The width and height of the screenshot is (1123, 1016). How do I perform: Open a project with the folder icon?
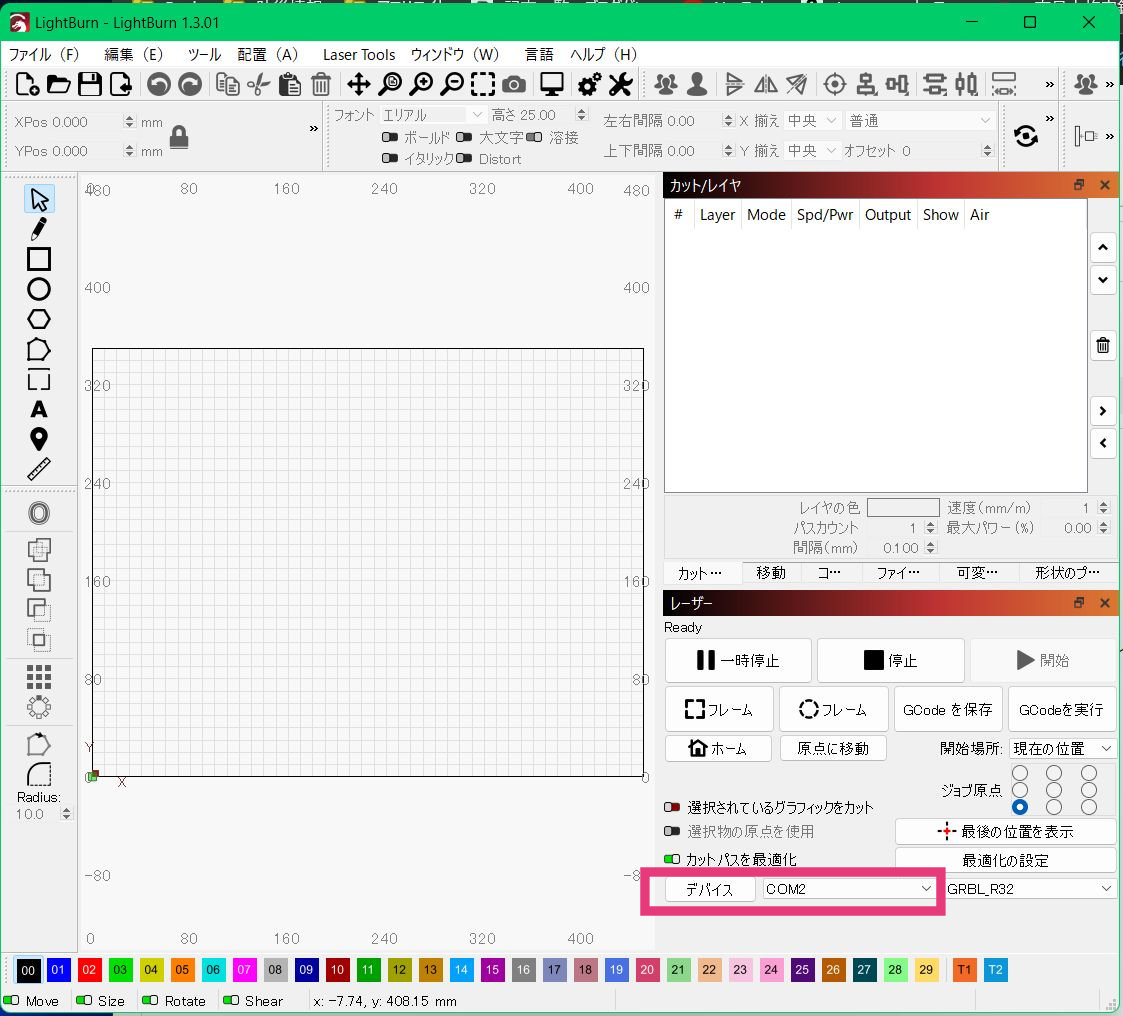click(58, 84)
